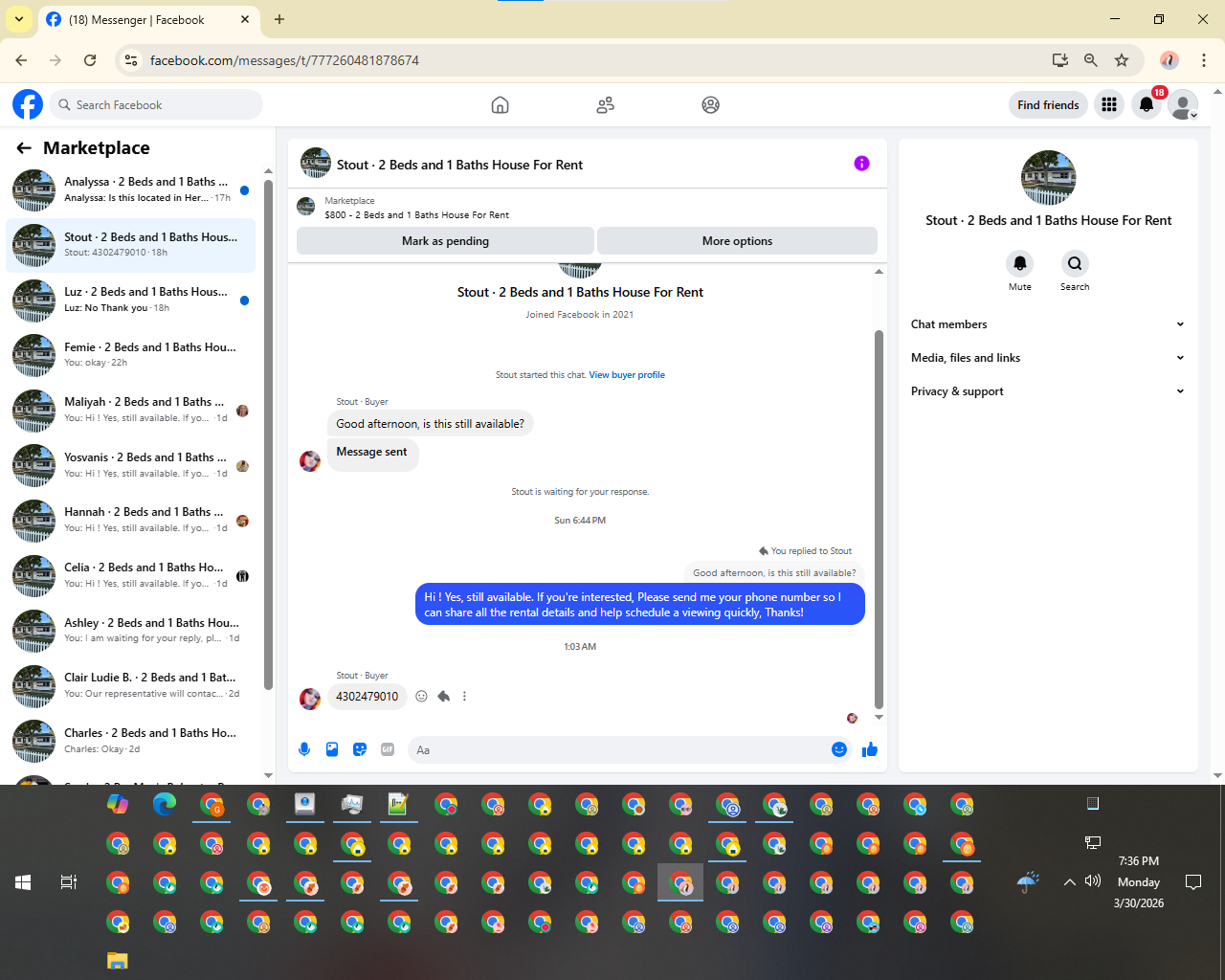Open Task View on the taskbar
Image resolution: width=1225 pixels, height=980 pixels.
click(x=69, y=882)
